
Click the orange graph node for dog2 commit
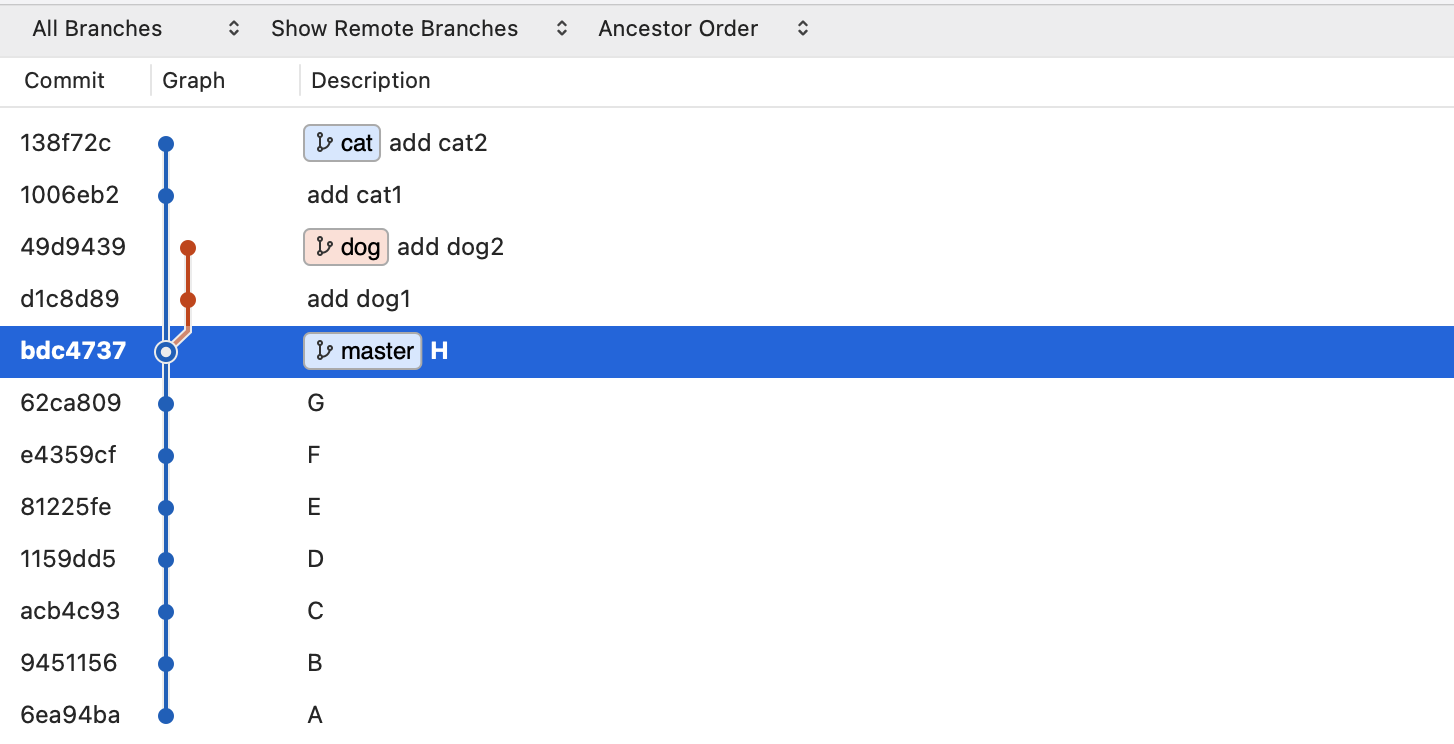pyautogui.click(x=187, y=248)
